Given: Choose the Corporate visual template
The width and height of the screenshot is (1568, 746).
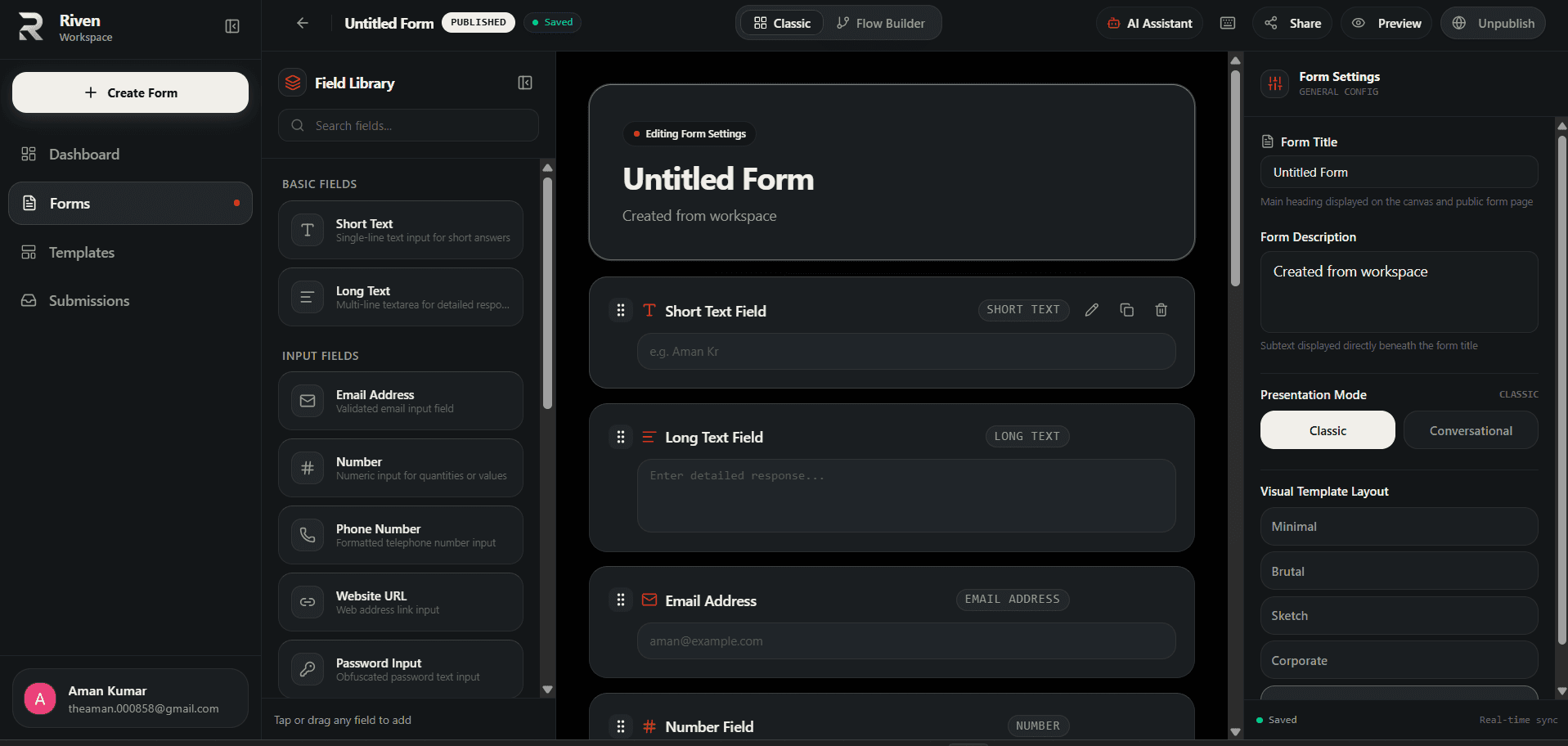Looking at the screenshot, I should tap(1399, 660).
